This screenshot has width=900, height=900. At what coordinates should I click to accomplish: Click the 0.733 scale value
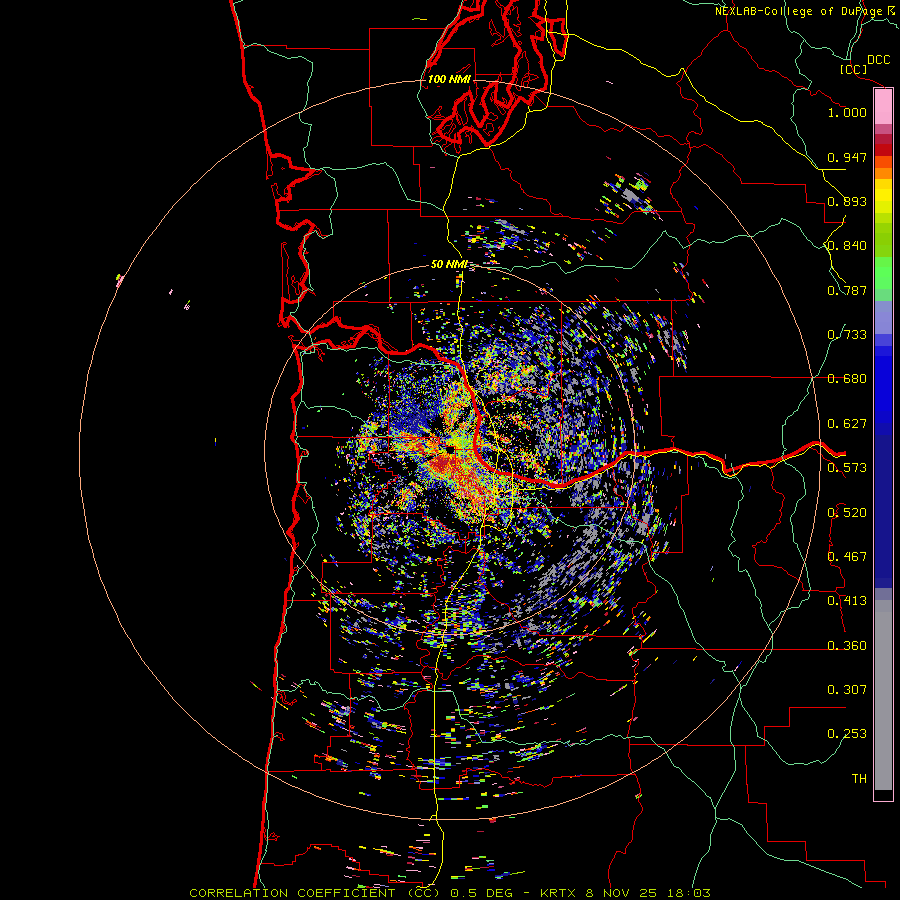coord(847,335)
